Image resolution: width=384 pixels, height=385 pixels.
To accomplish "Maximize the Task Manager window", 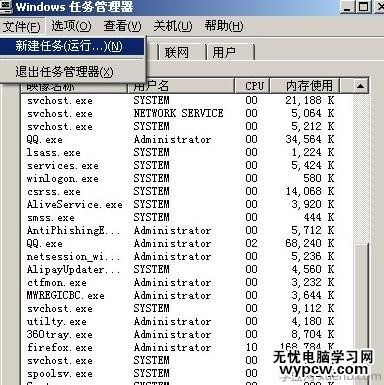I will 363,7.
